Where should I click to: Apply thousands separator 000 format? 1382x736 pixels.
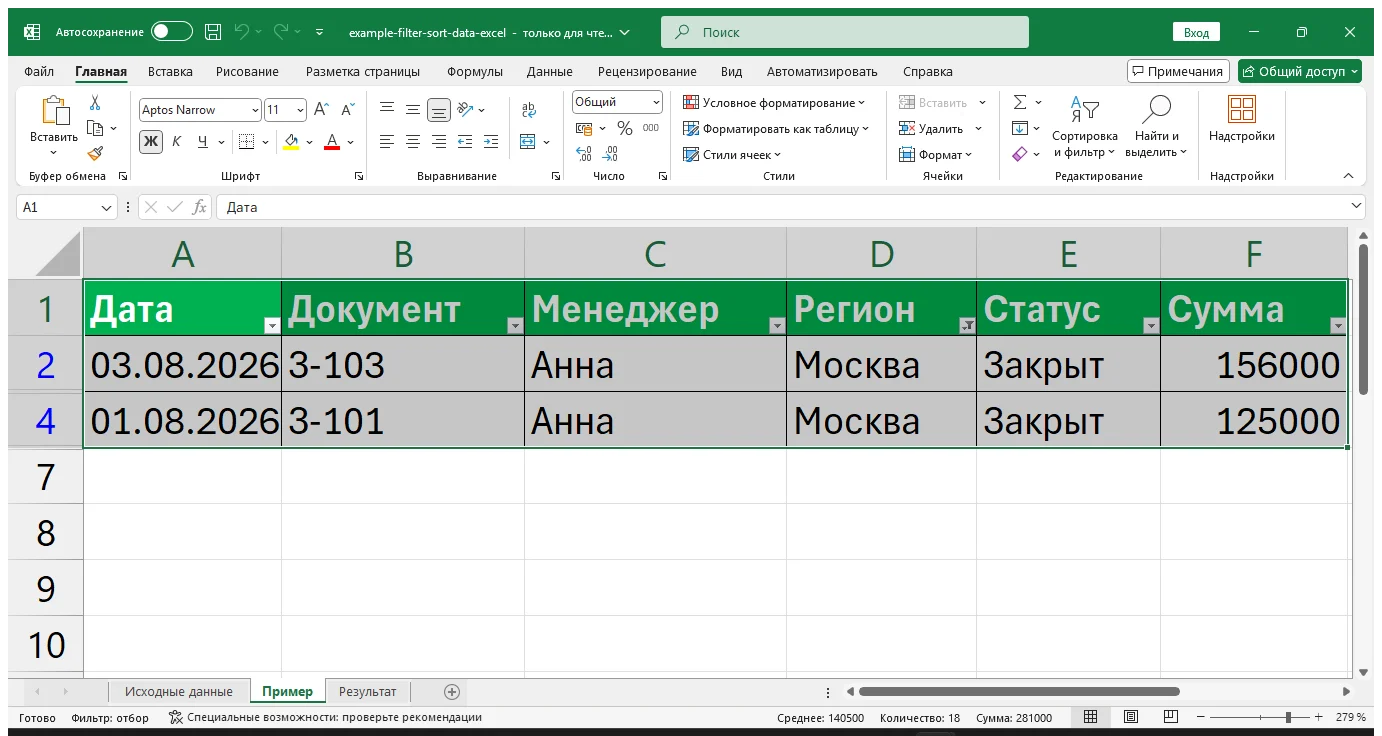[651, 128]
